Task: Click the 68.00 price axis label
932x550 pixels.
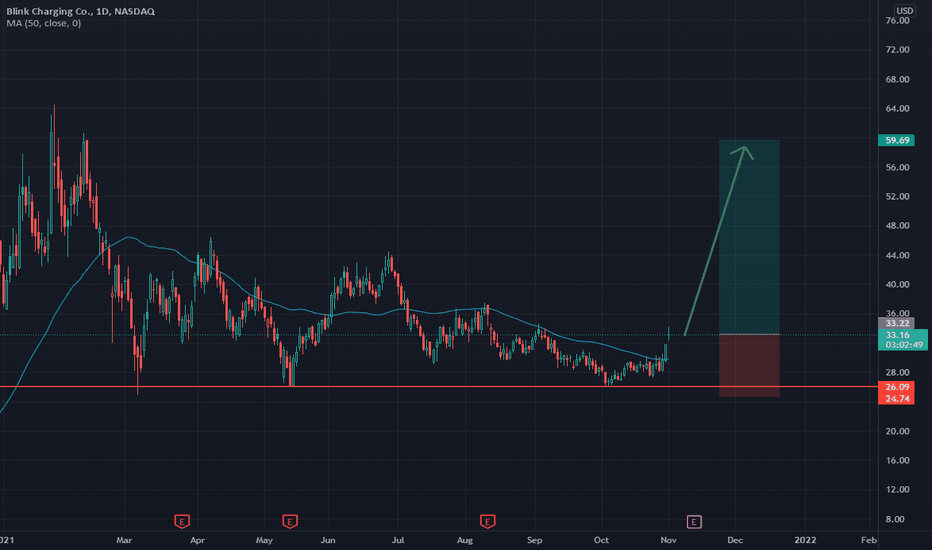Action: click(x=897, y=79)
